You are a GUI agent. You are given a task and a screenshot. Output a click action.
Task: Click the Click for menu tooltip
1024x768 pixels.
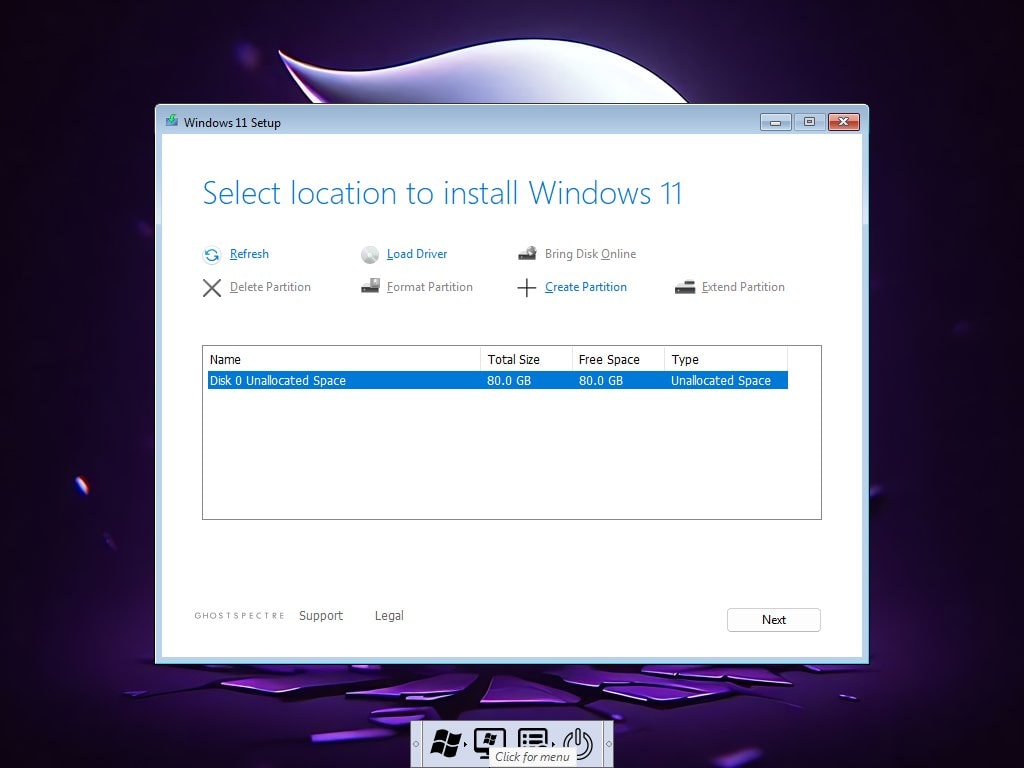pos(532,757)
